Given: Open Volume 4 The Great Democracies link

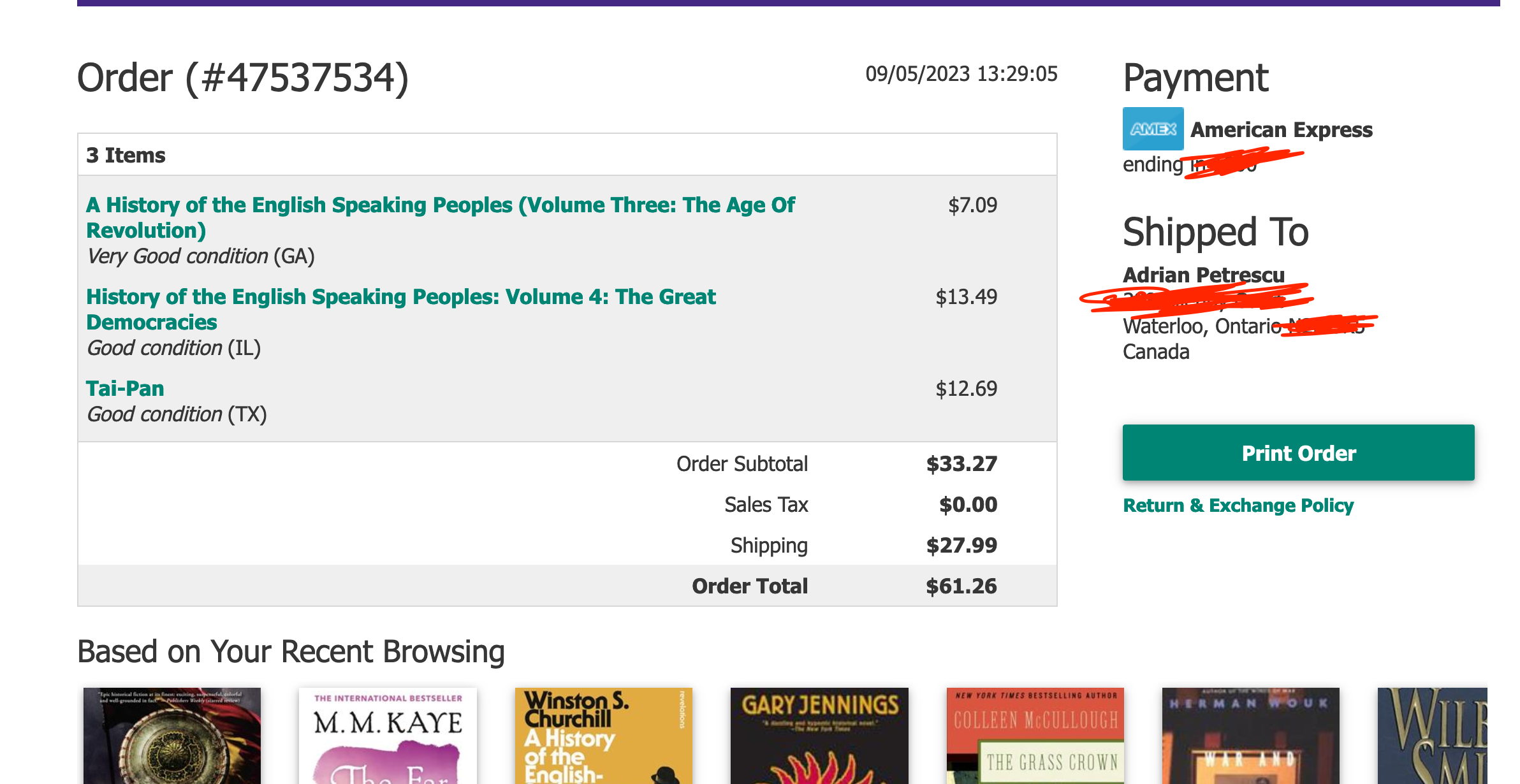Looking at the screenshot, I should (401, 309).
